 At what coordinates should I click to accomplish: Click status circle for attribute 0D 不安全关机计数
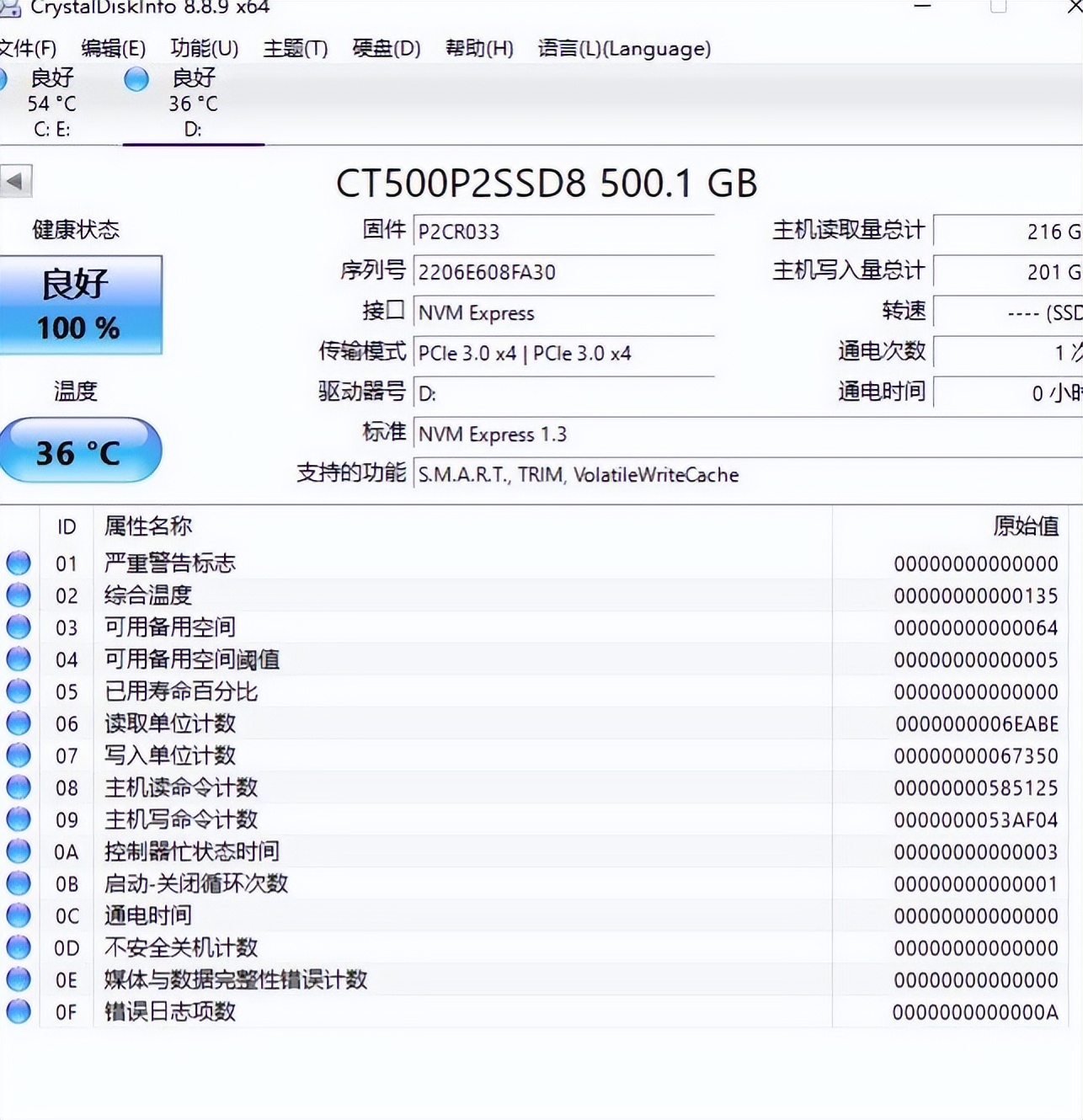tap(19, 947)
